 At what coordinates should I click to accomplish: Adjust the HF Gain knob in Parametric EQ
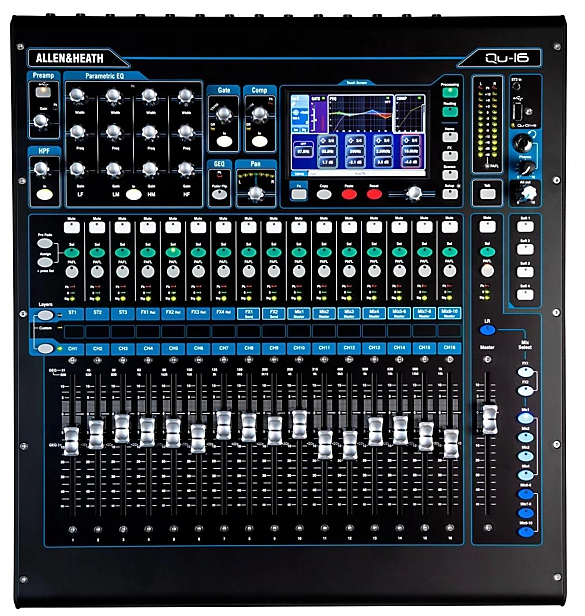tap(185, 169)
